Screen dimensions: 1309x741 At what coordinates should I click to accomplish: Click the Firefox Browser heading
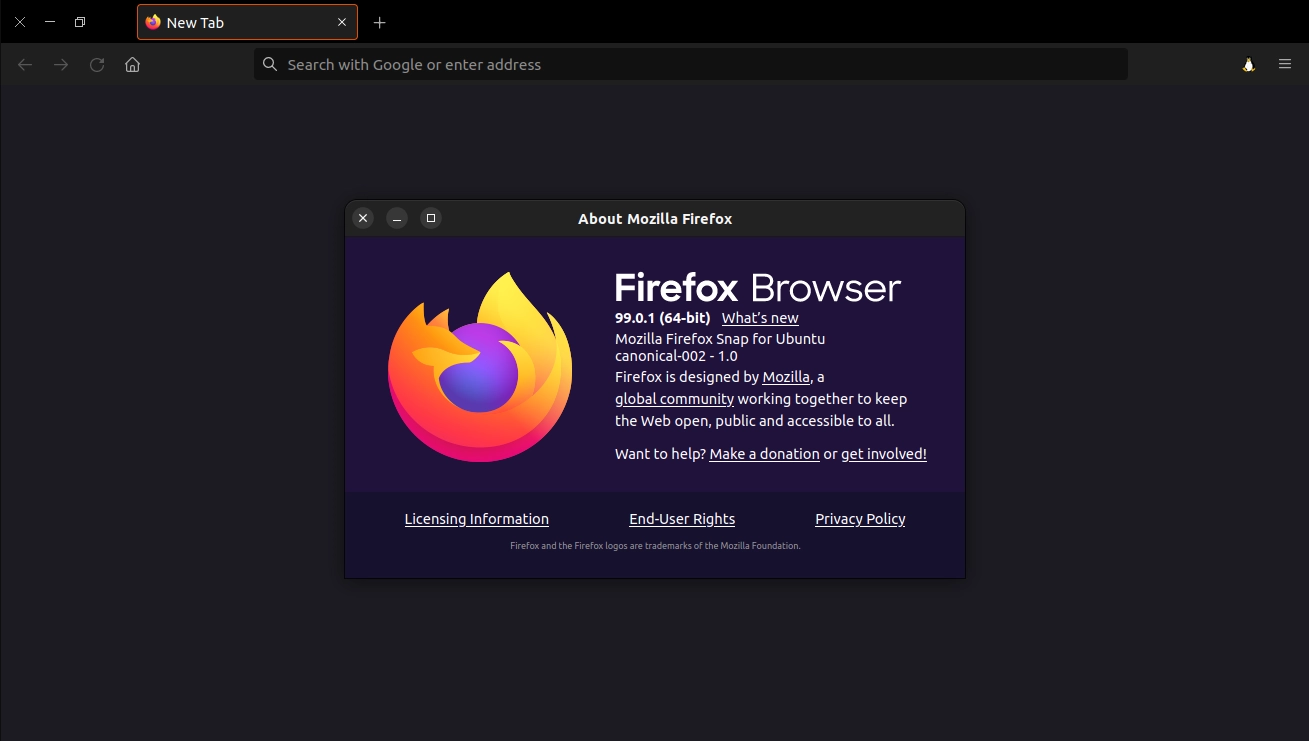click(x=758, y=288)
